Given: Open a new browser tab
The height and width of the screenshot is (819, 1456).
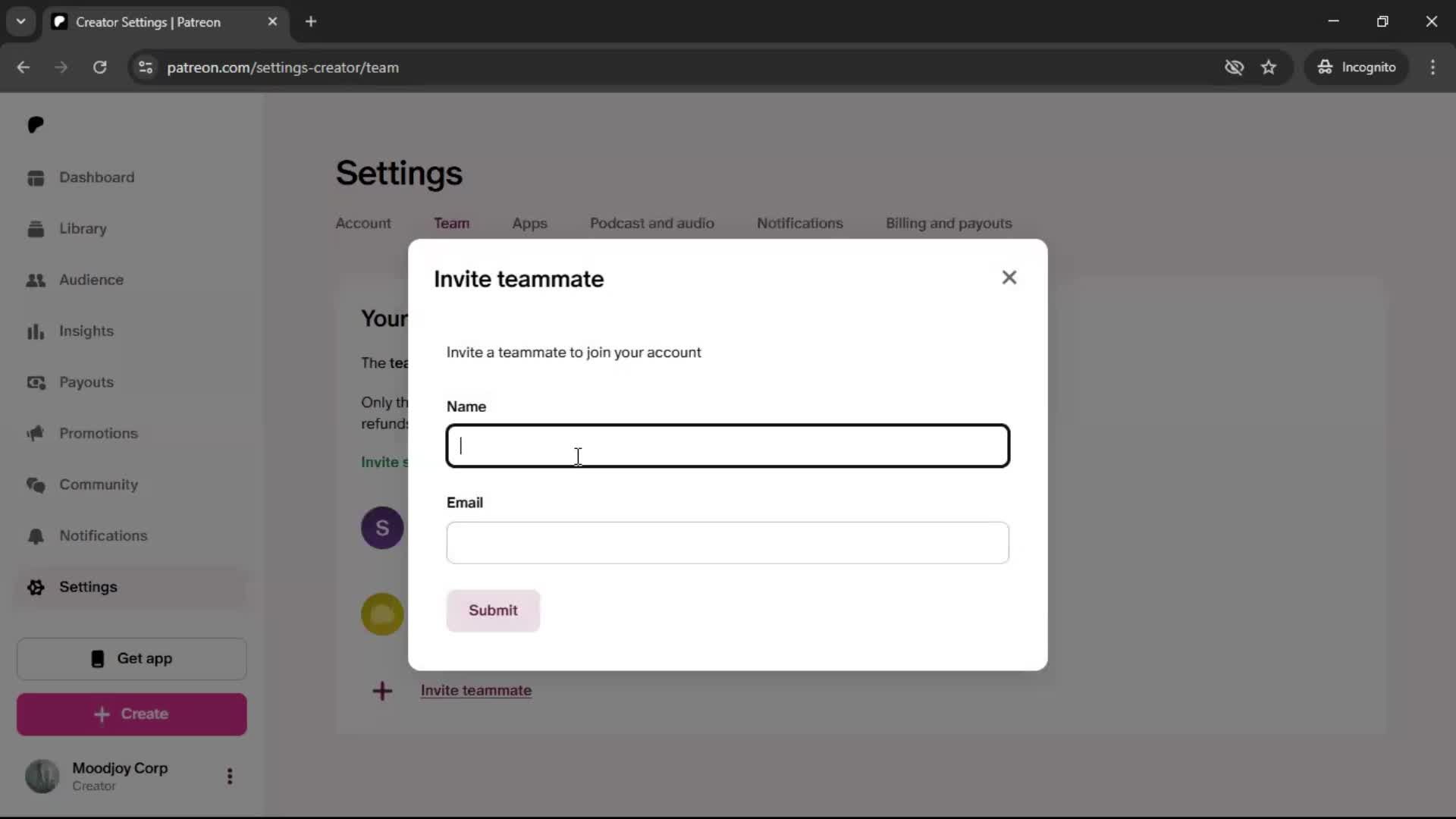Looking at the screenshot, I should point(310,21).
